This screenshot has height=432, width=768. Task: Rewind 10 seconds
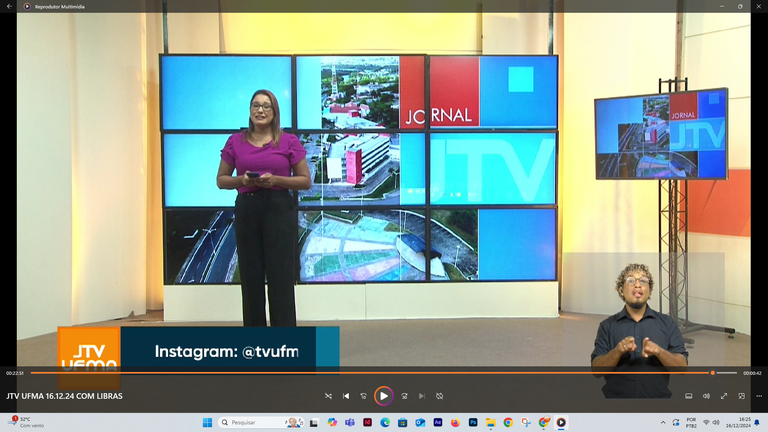tap(364, 396)
